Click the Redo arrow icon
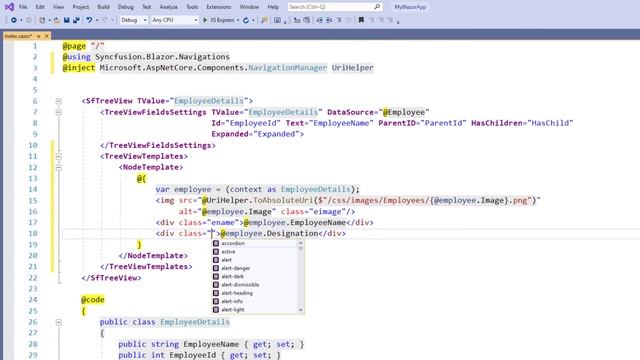Image resolution: width=640 pixels, height=360 pixels. [105, 20]
